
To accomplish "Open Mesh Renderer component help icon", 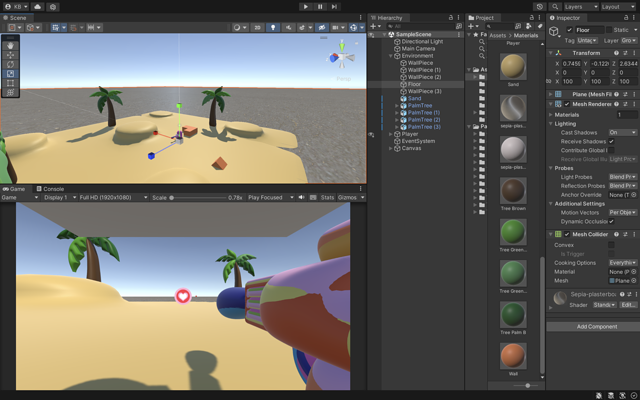I will pos(616,104).
